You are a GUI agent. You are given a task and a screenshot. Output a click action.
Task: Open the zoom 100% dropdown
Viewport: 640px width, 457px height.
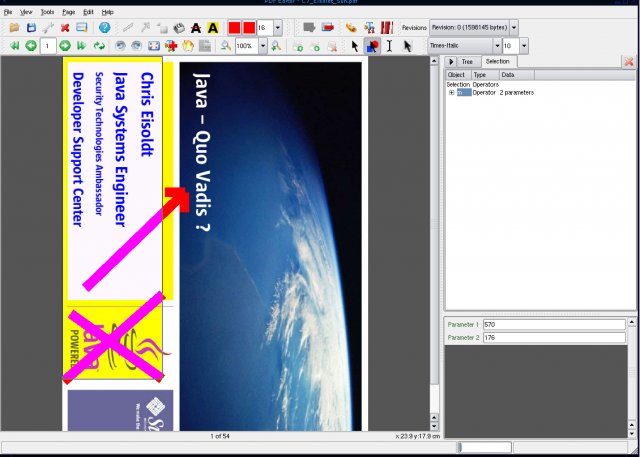263,46
